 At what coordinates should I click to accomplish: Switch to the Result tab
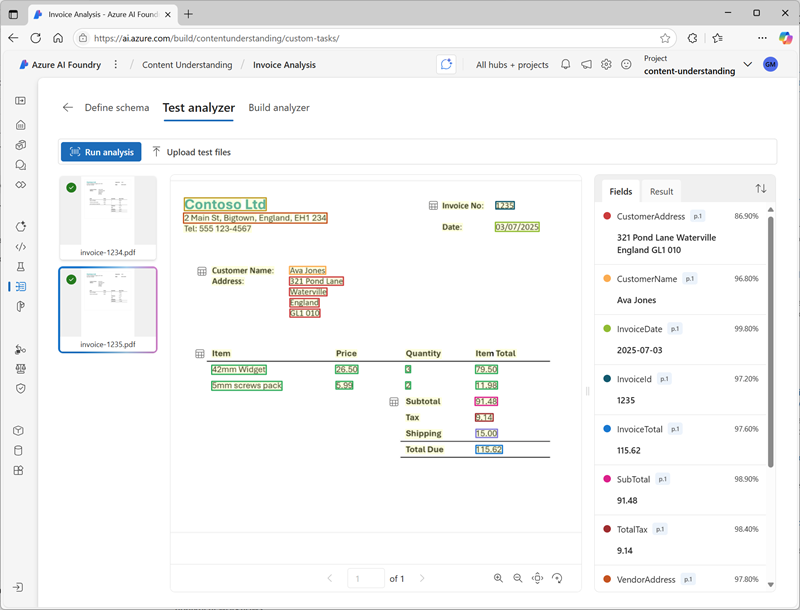tap(661, 191)
